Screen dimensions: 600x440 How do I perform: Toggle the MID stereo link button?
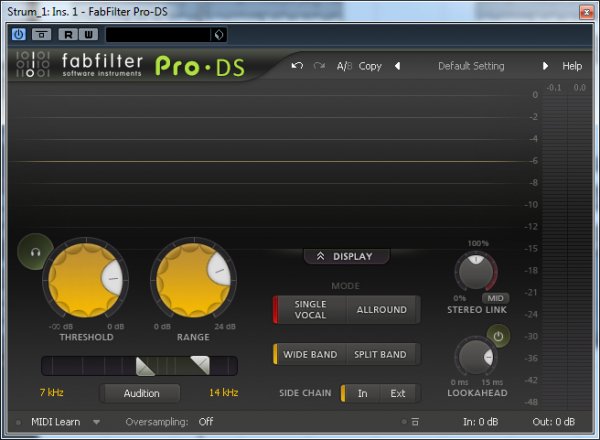click(x=495, y=298)
